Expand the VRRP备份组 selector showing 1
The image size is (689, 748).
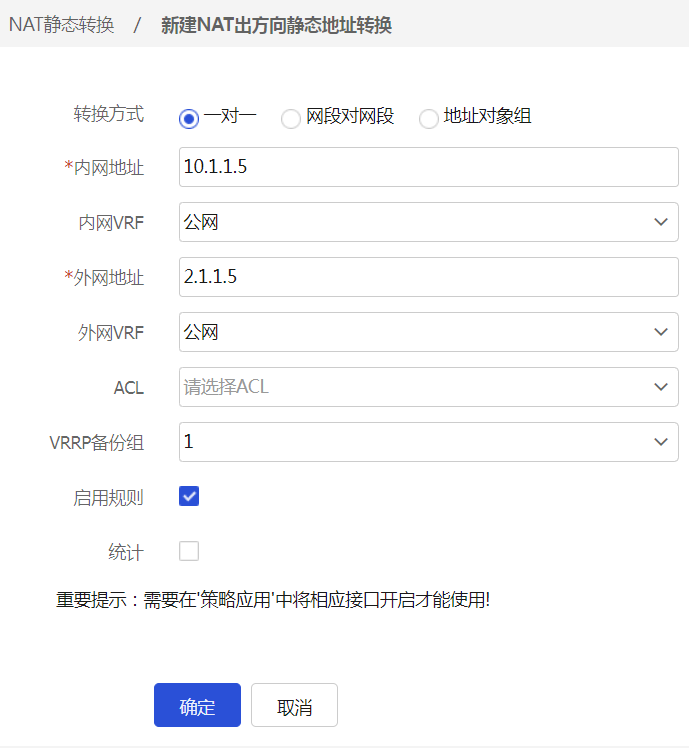pyautogui.click(x=410, y=442)
